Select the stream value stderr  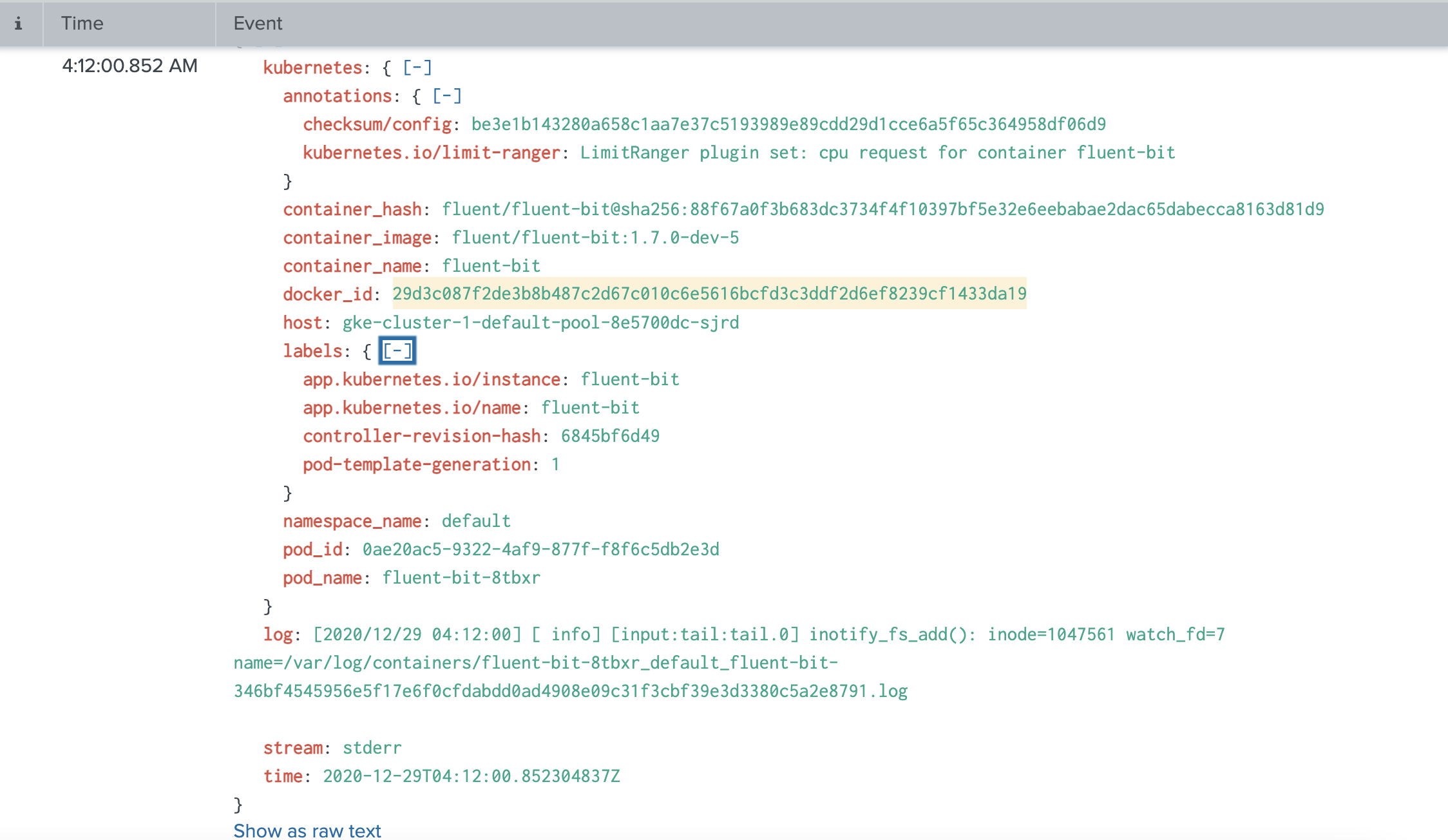371,747
